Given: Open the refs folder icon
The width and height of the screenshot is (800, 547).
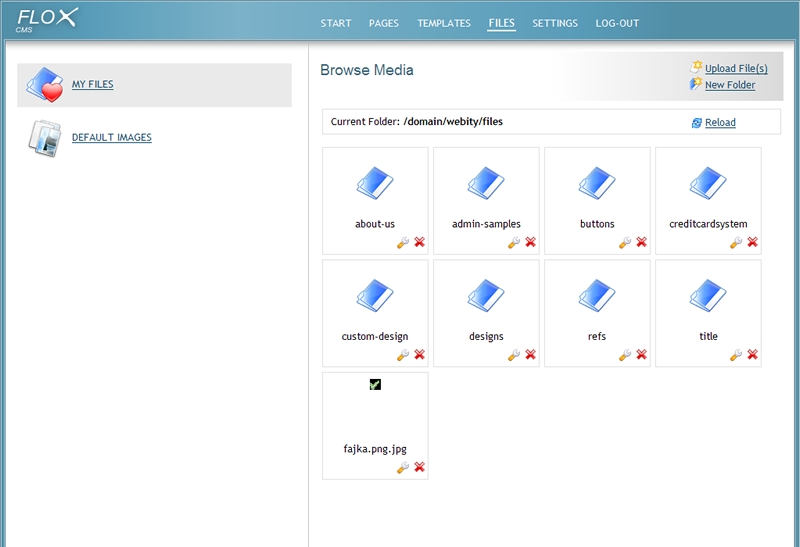Looking at the screenshot, I should pos(597,295).
